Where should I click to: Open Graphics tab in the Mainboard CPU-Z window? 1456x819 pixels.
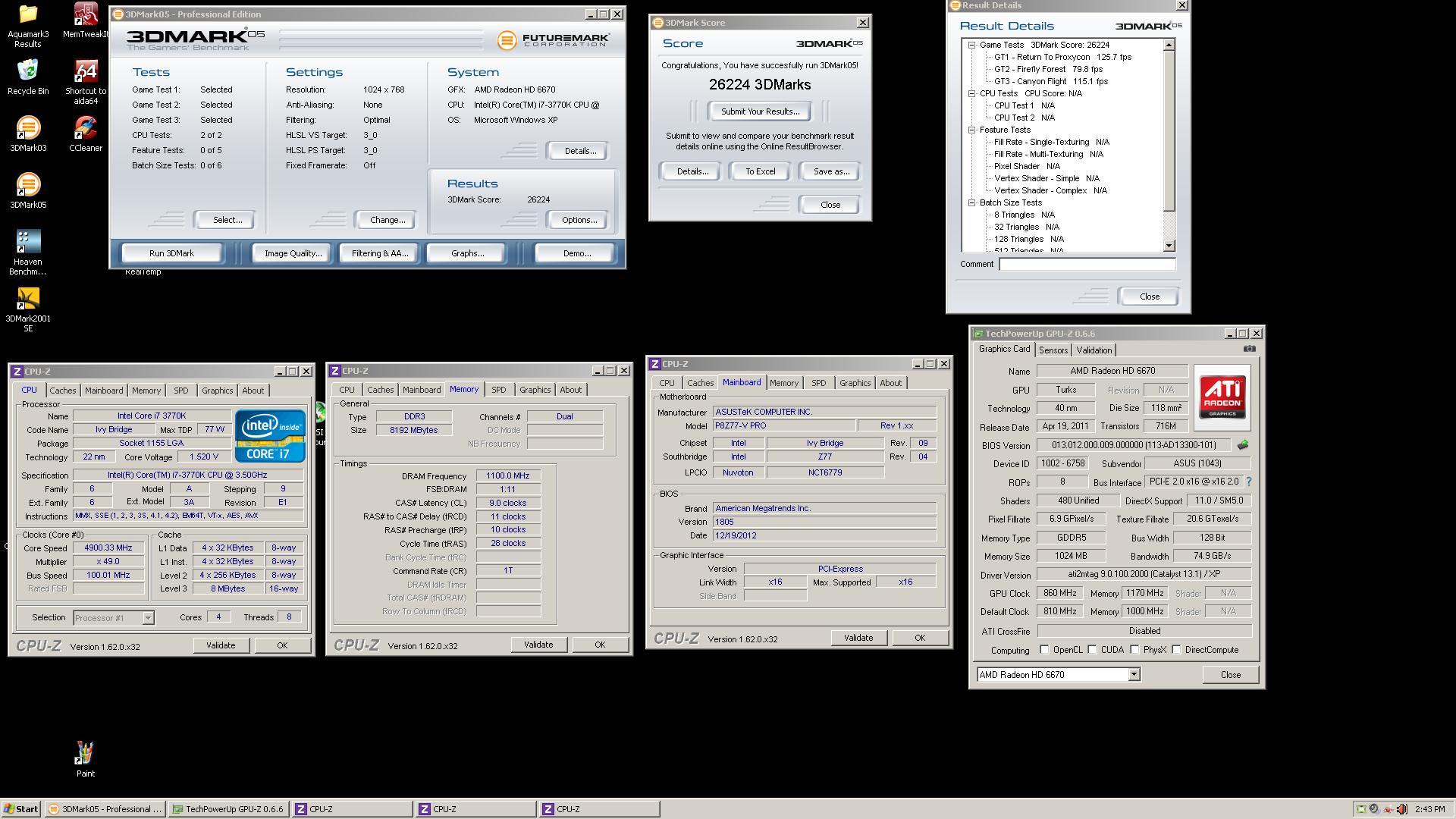pyautogui.click(x=855, y=383)
